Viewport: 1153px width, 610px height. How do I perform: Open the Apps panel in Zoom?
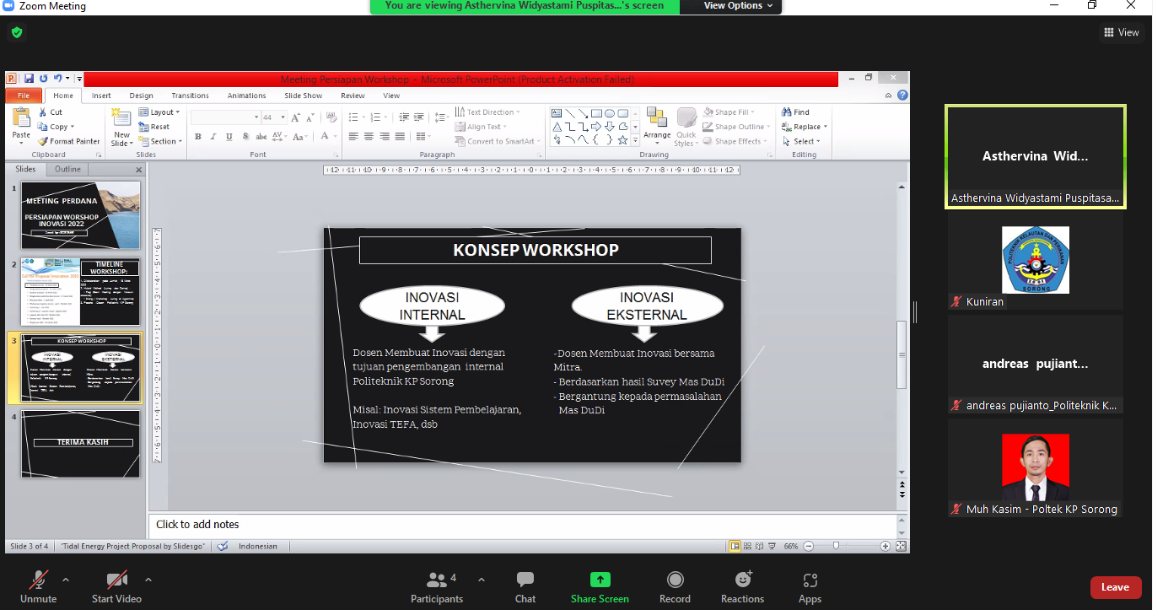click(810, 586)
